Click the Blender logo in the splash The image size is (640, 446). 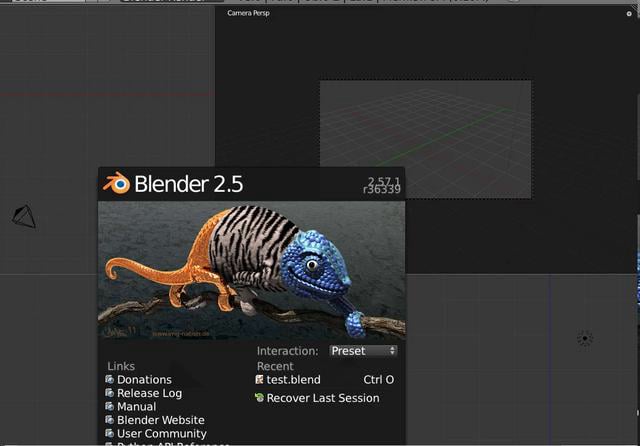117,183
